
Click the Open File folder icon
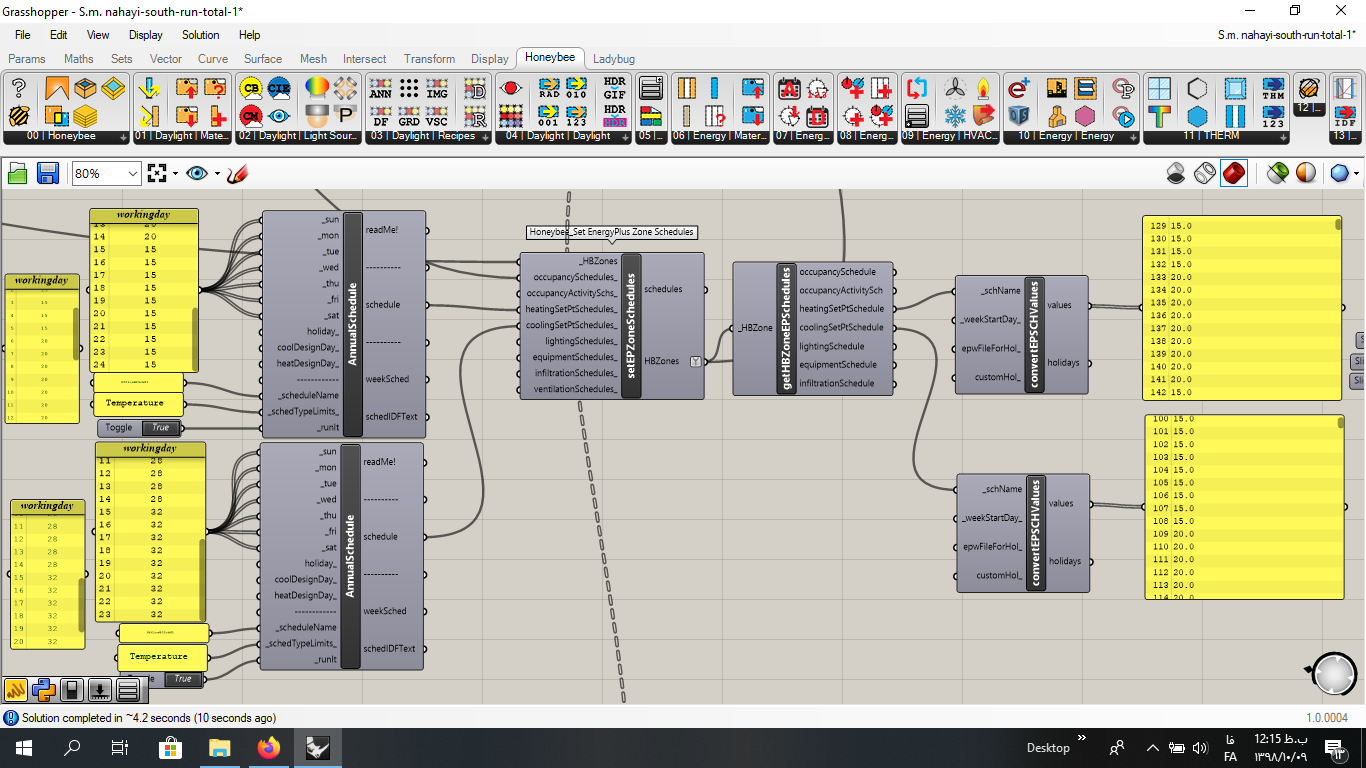[x=18, y=174]
